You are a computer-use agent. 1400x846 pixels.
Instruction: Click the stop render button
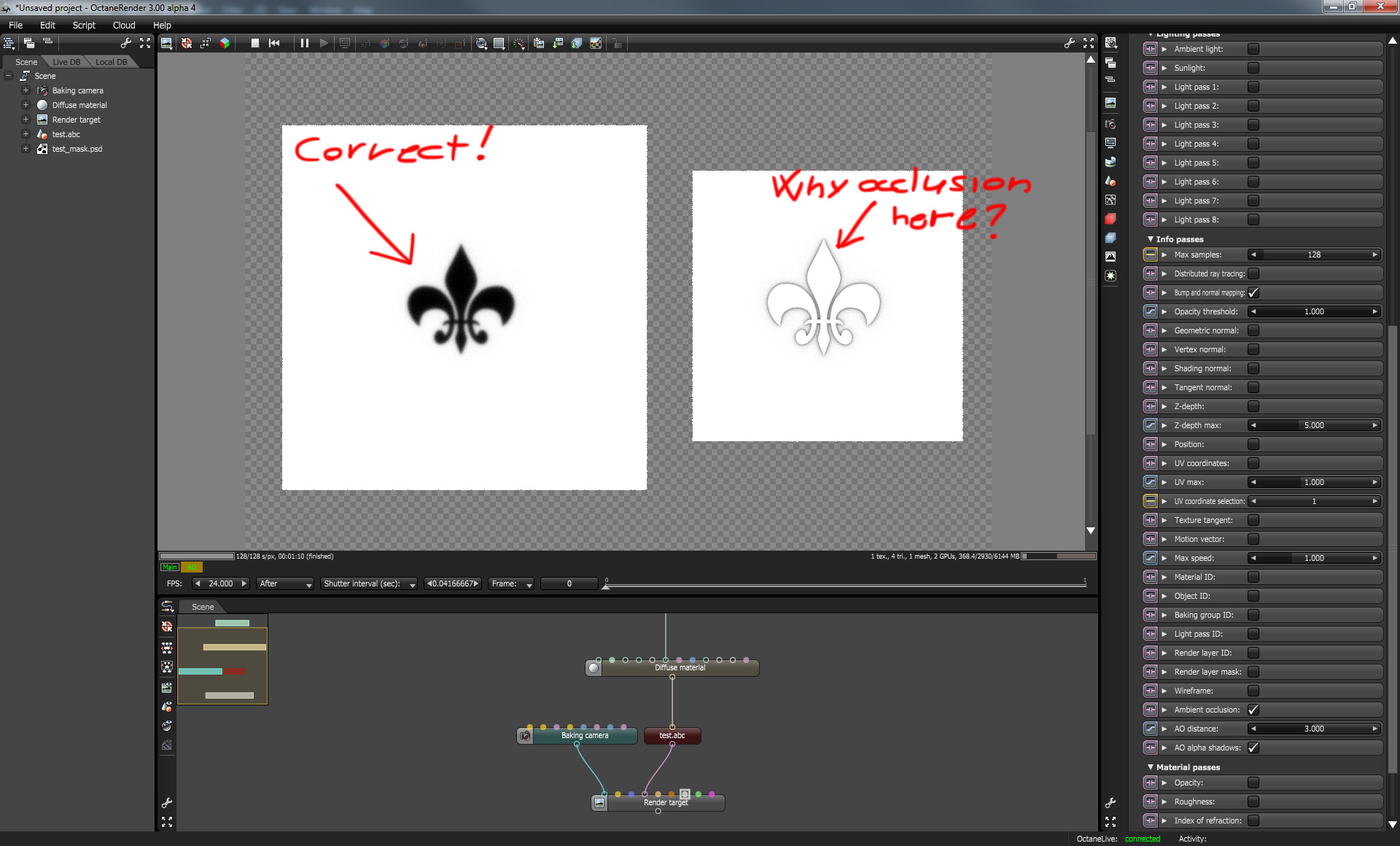coord(255,44)
